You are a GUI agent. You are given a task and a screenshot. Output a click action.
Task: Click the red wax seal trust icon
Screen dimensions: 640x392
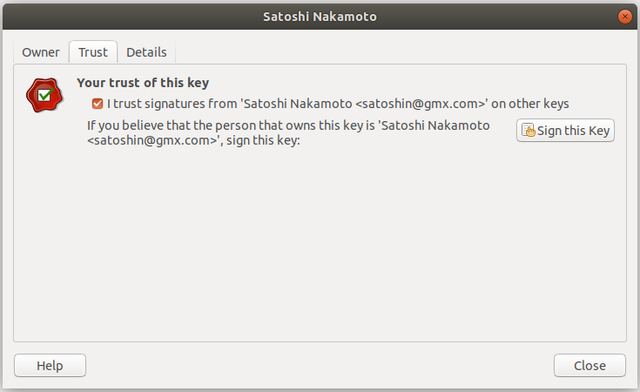click(x=44, y=95)
